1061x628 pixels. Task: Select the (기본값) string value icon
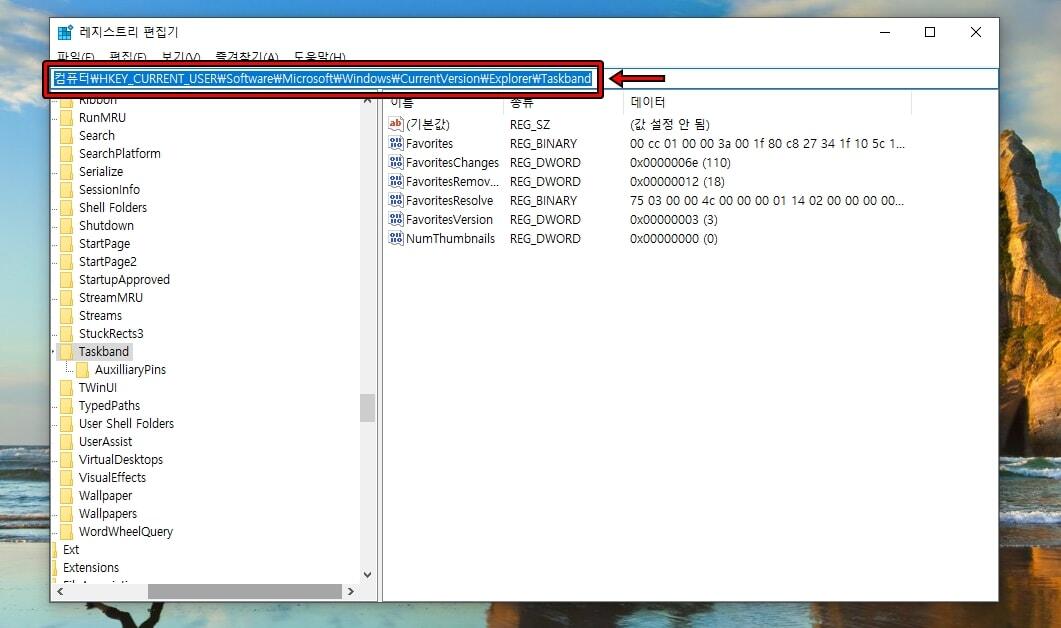pyautogui.click(x=396, y=124)
